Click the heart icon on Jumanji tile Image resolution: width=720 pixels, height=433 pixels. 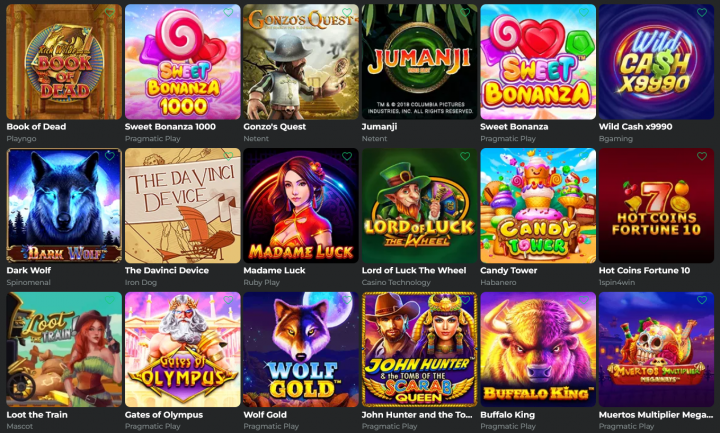click(465, 13)
